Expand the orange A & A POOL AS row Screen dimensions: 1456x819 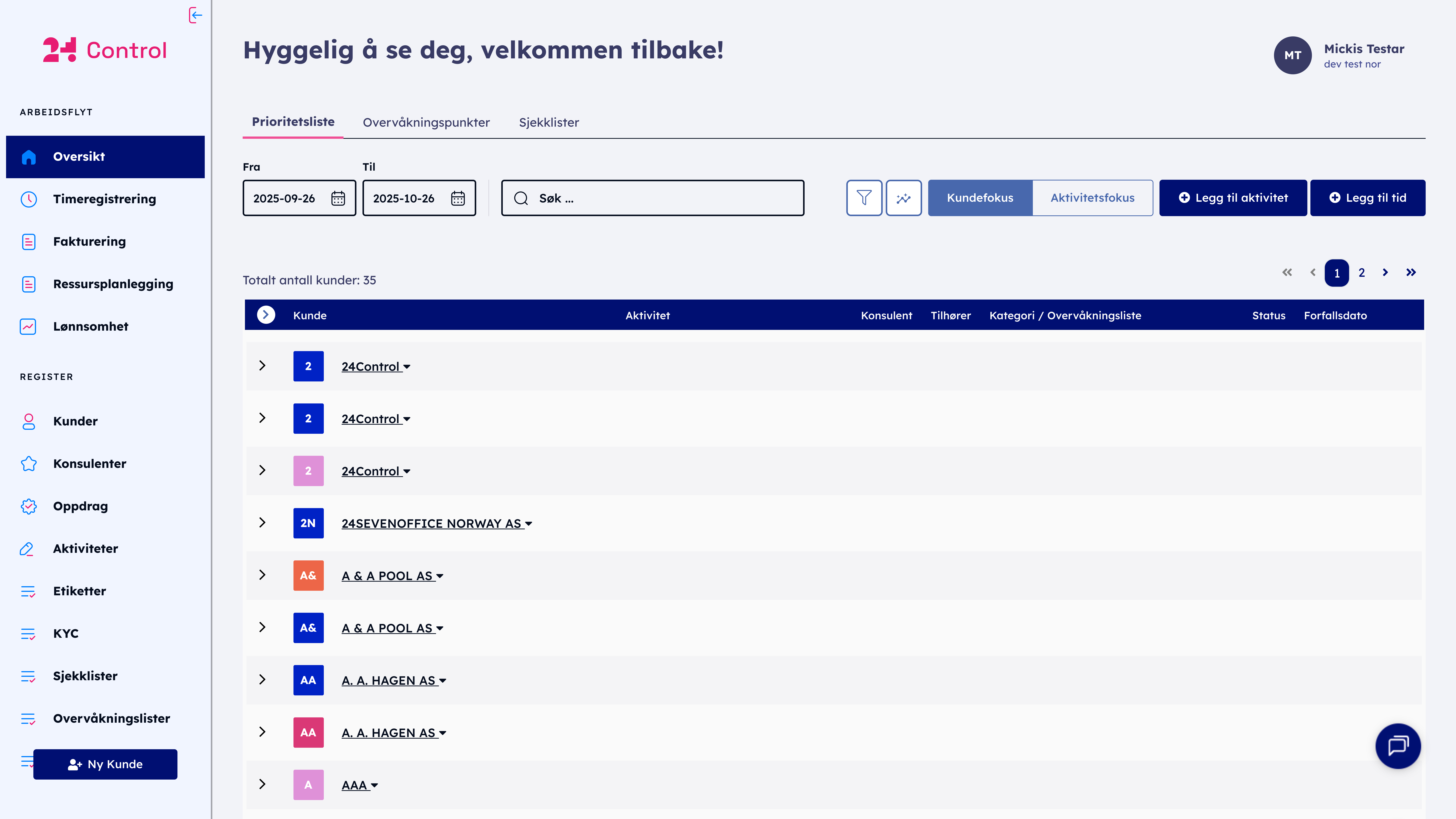[262, 575]
